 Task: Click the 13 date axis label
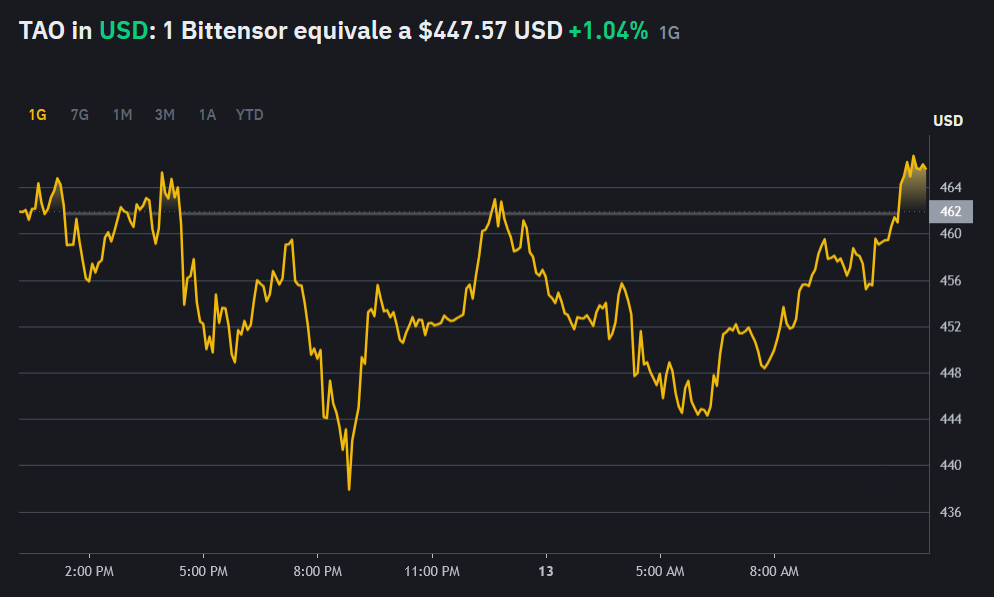point(546,571)
